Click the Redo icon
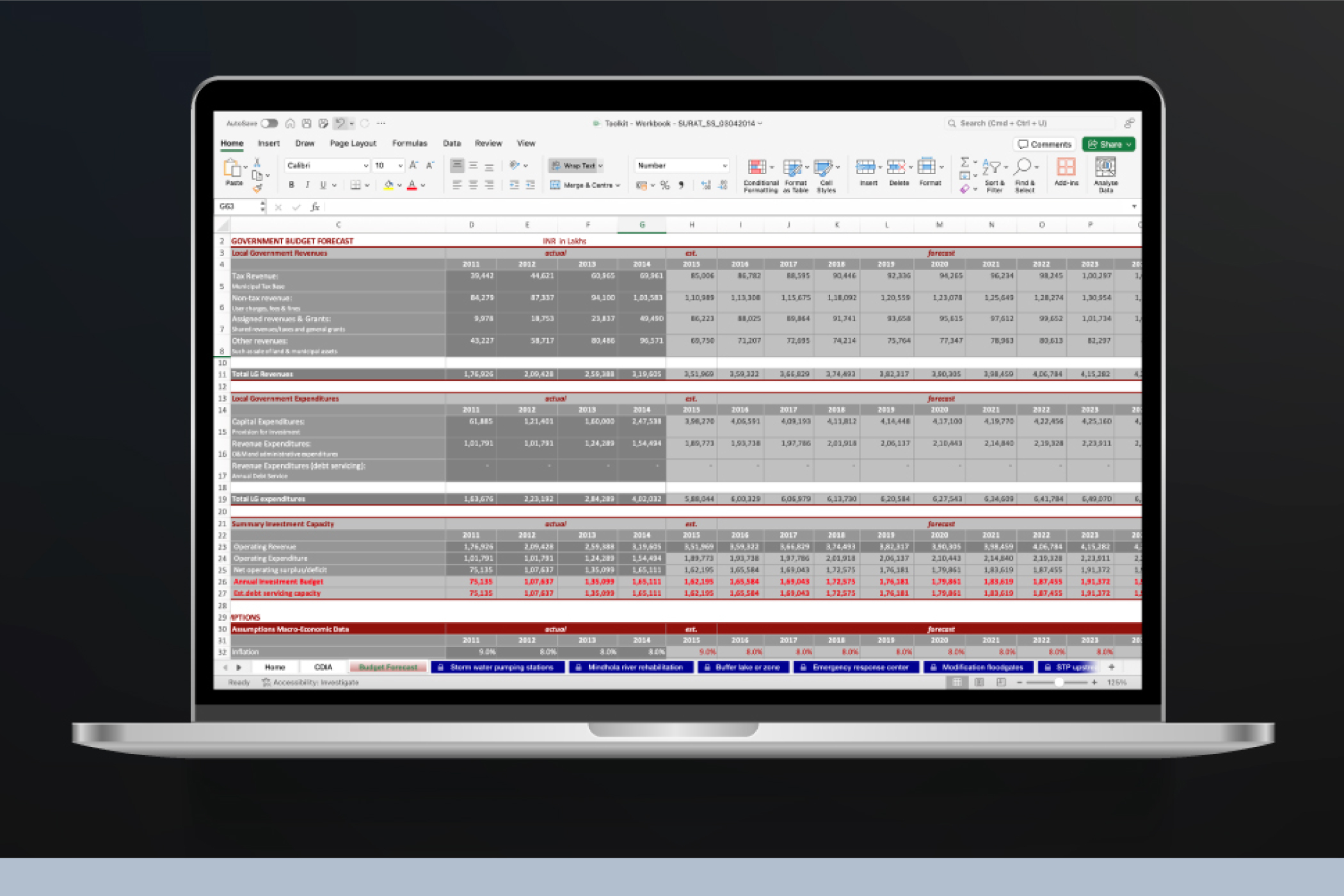The height and width of the screenshot is (896, 1344). click(365, 123)
